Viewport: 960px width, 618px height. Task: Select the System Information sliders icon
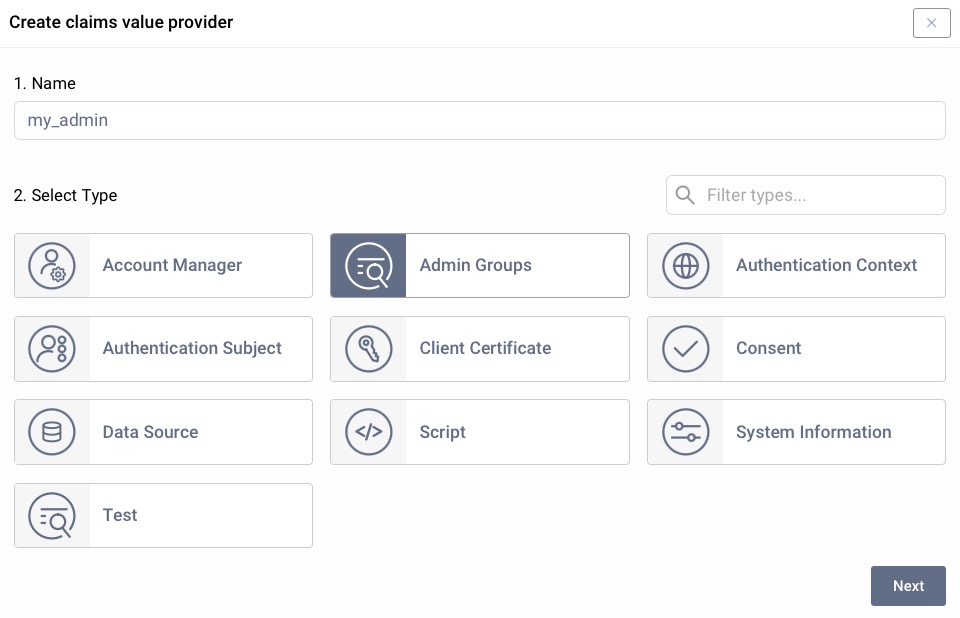pos(685,432)
